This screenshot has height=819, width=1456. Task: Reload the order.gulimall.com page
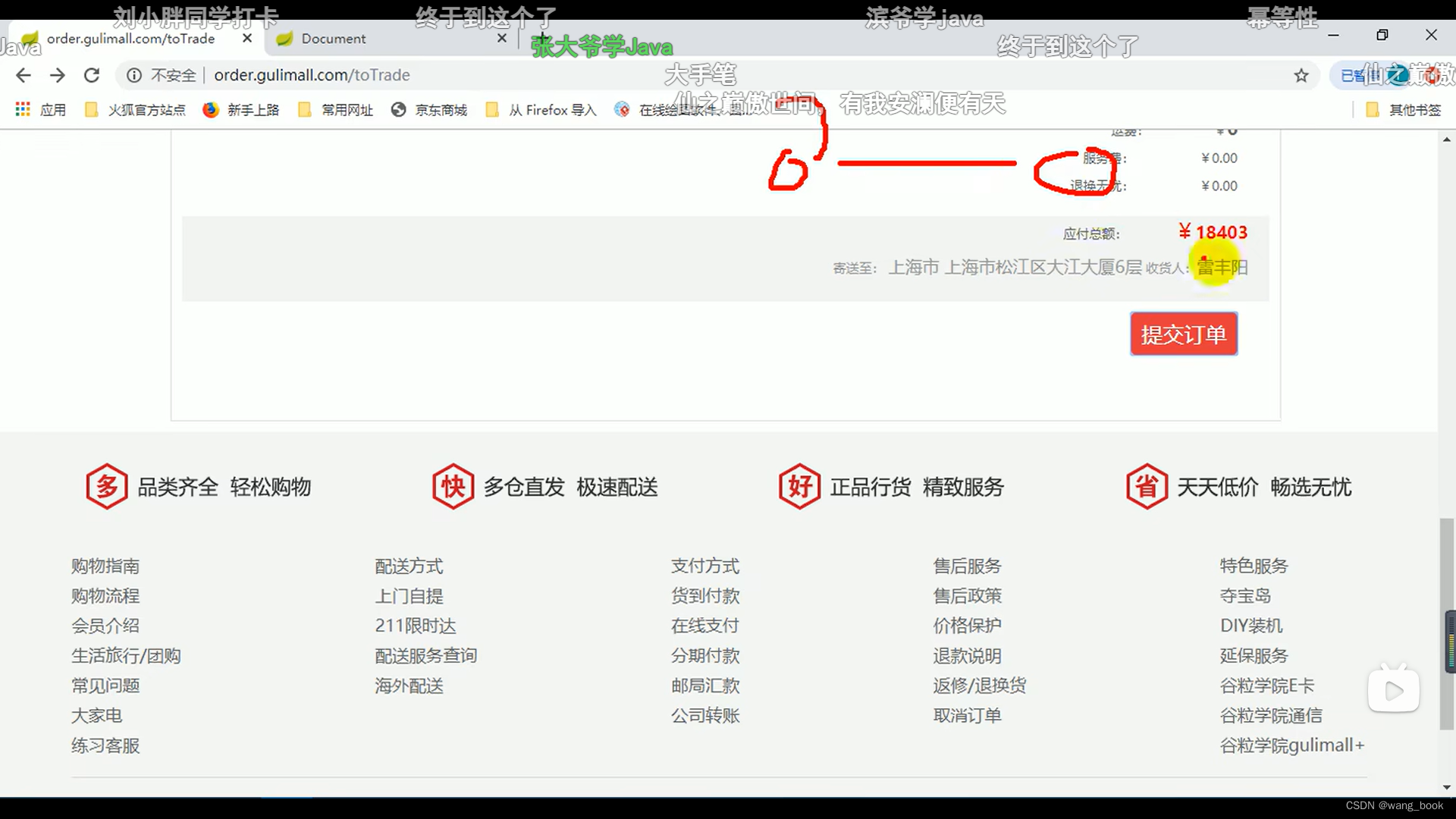tap(92, 75)
